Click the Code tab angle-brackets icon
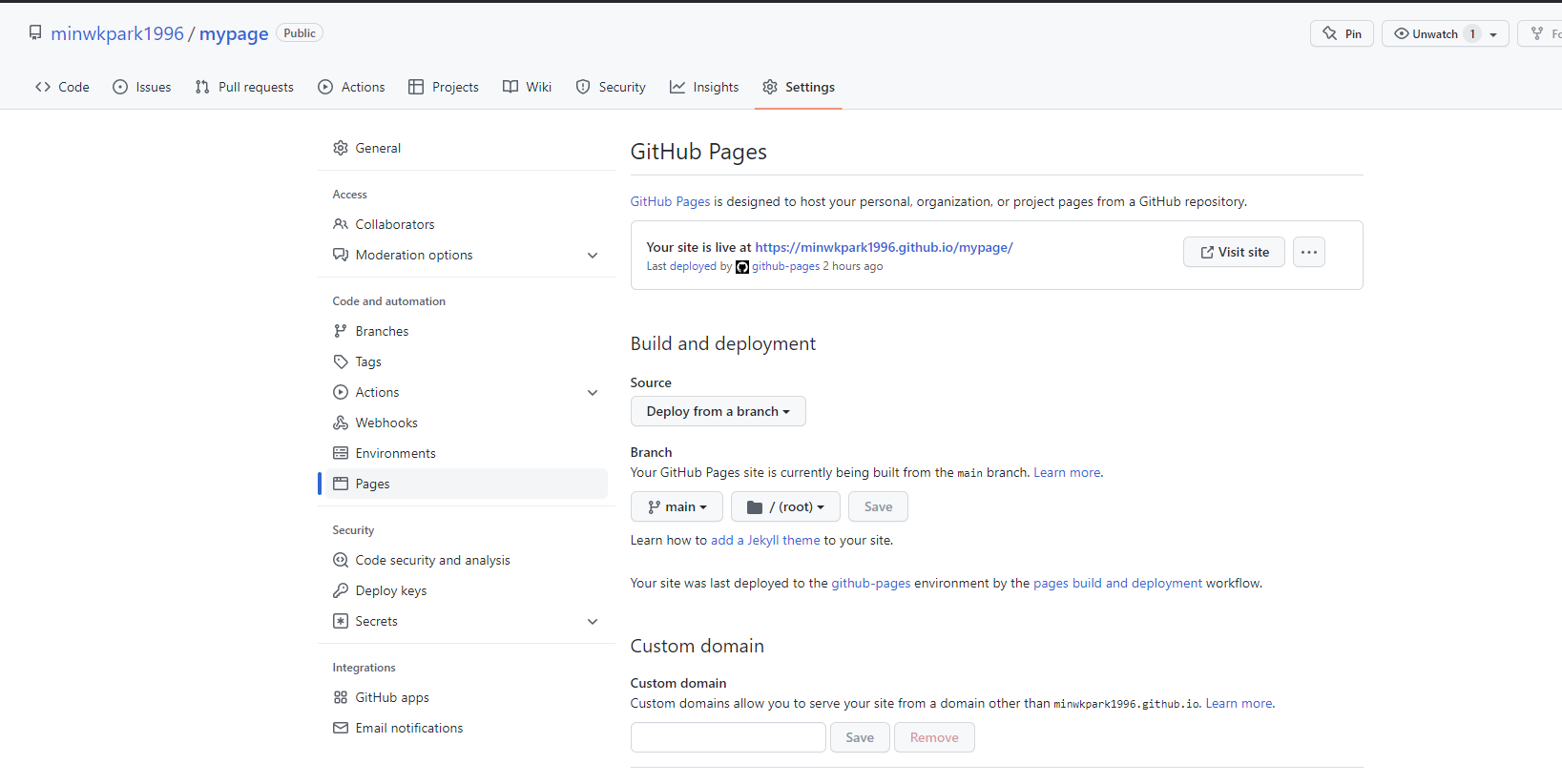Screen dimensions: 1562x784 43,87
